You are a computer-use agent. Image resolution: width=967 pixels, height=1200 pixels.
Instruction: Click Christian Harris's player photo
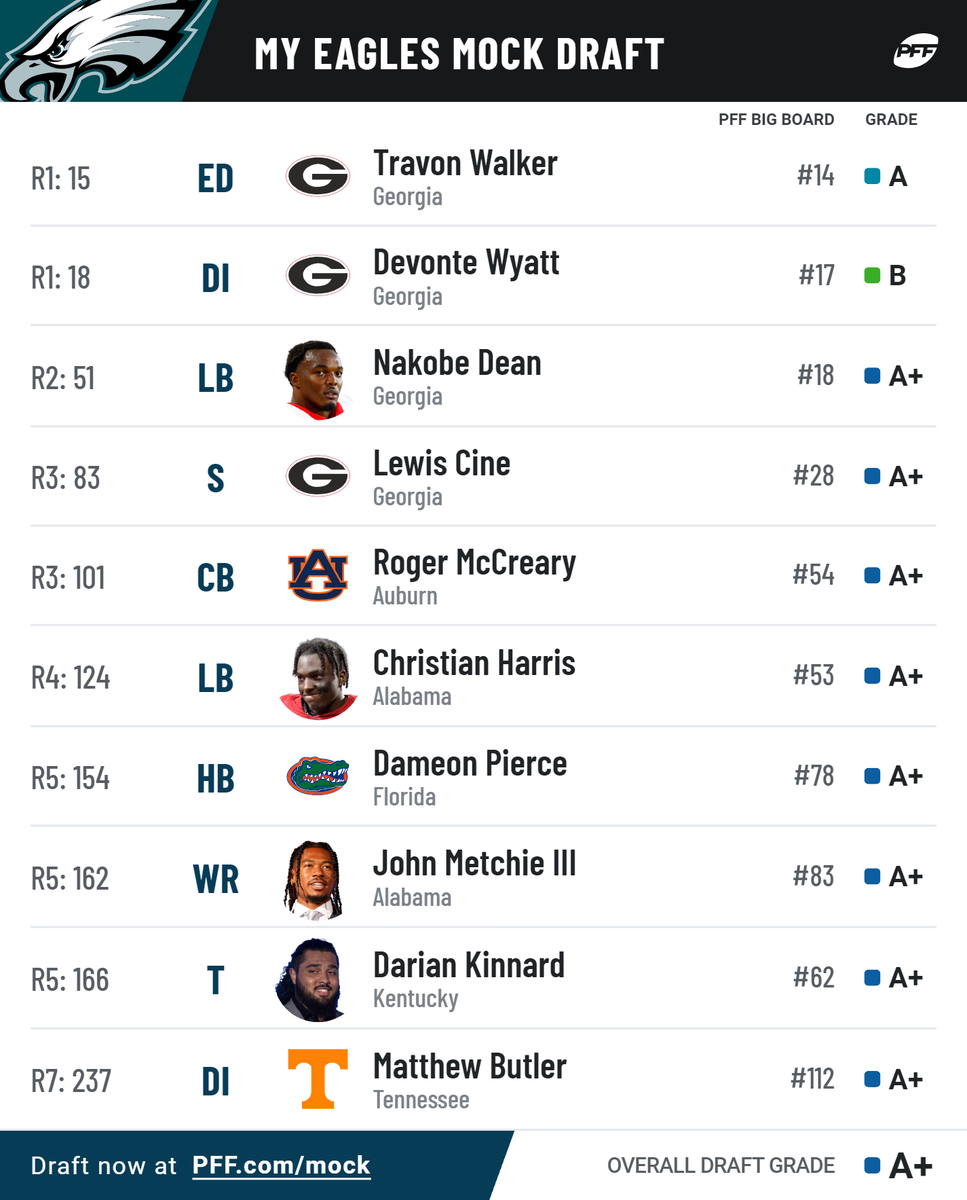319,679
